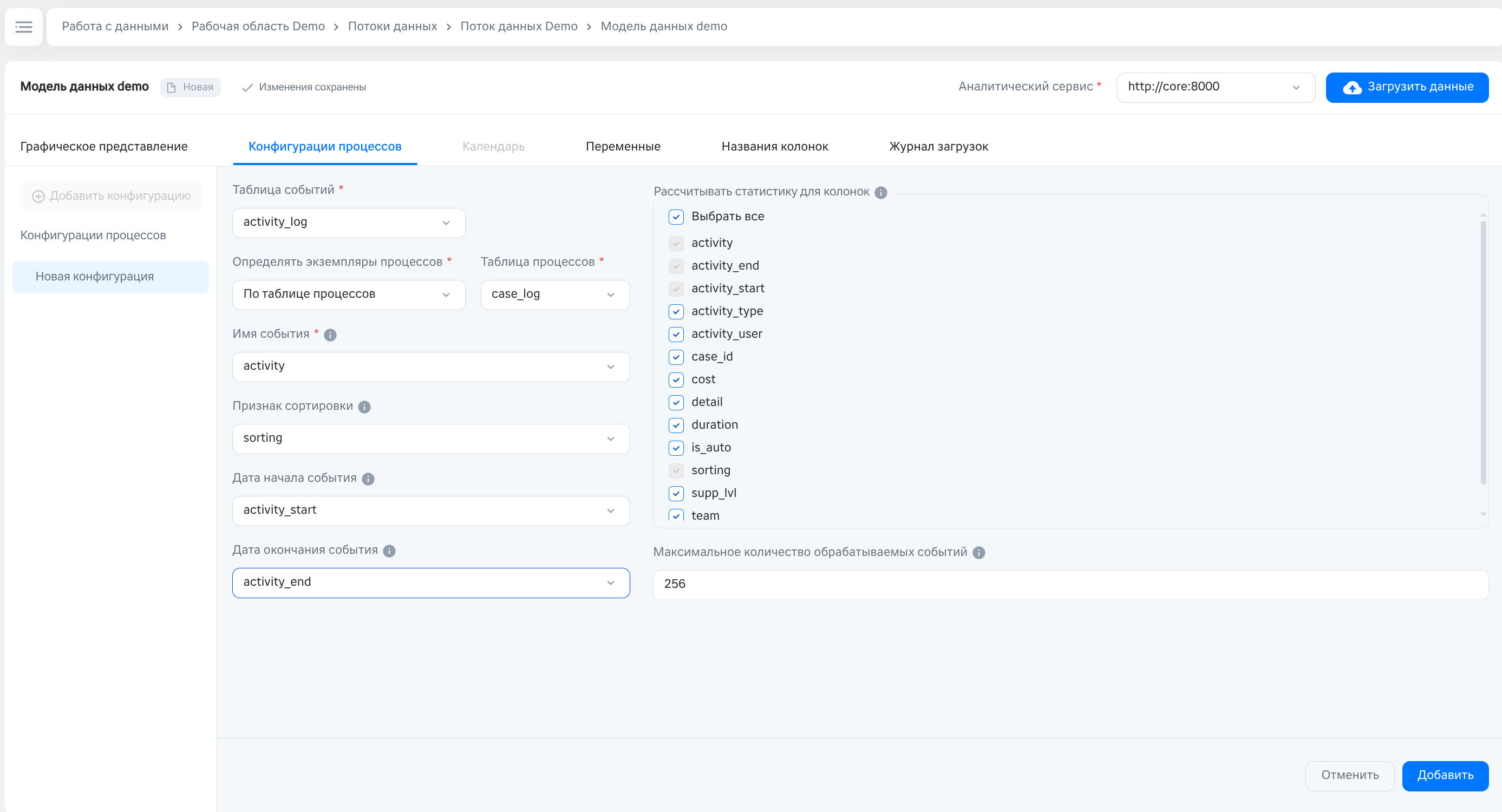Click the plus icon in Добавить конфигурацию
The image size is (1502, 812).
(x=38, y=197)
